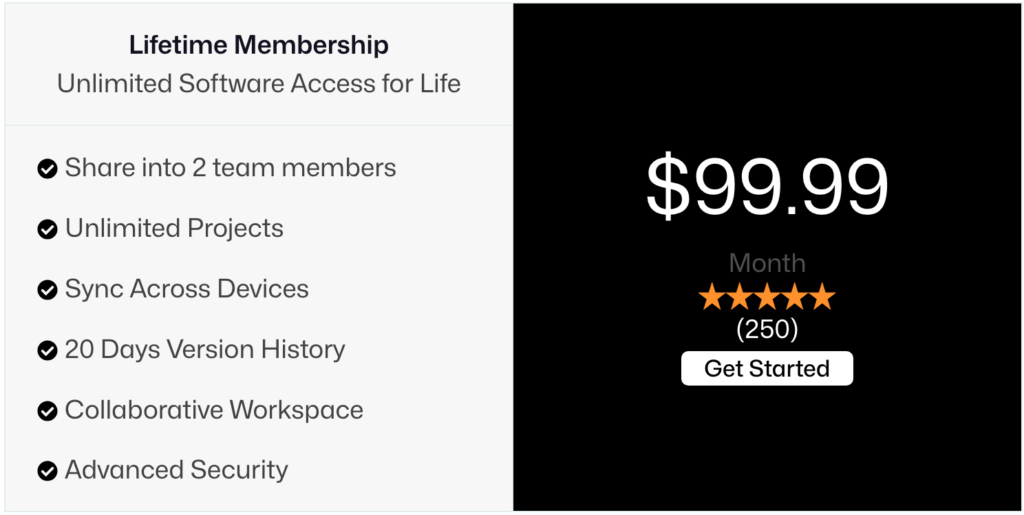
Task: Click the Unlimited Software Access for Life subtitle
Action: (x=259, y=84)
